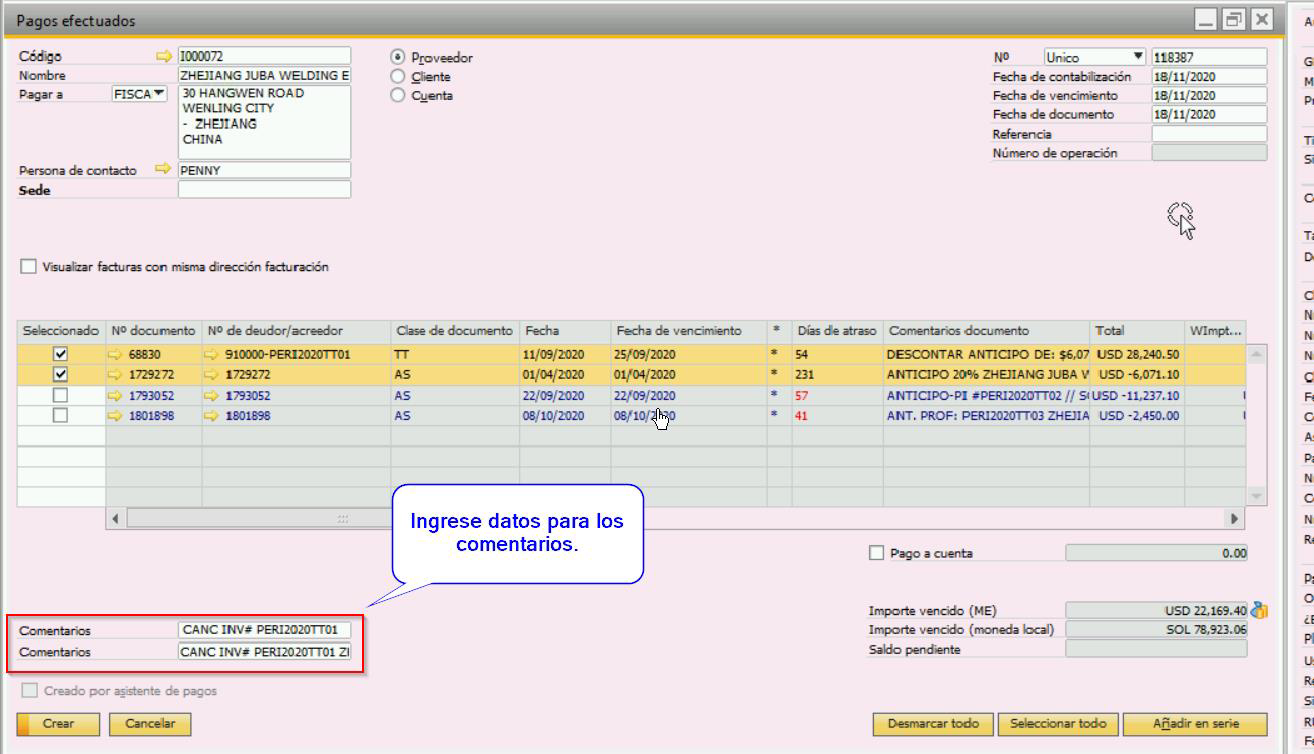Click the empty Sede field
The height and width of the screenshot is (754, 1314).
tap(264, 189)
